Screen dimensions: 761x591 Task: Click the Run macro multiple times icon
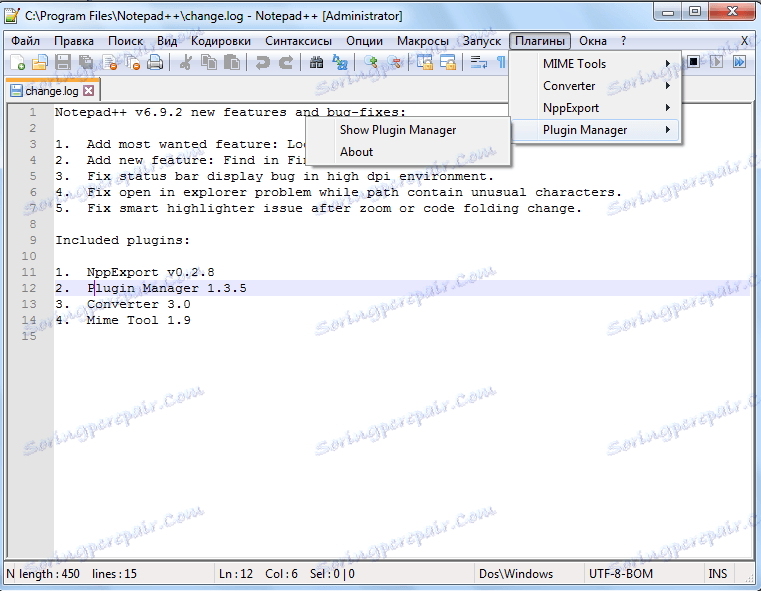739,62
